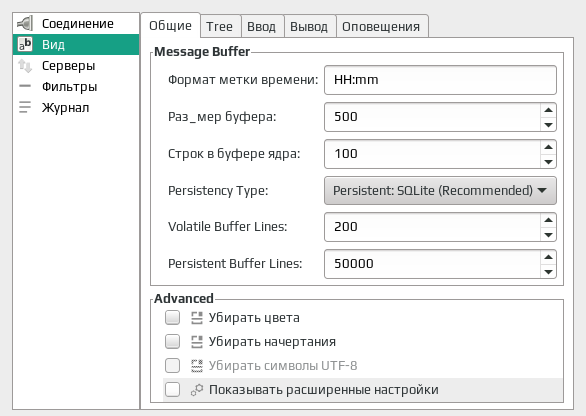The width and height of the screenshot is (586, 416).
Task: Click the Журнал lines icon
Action: click(x=25, y=107)
